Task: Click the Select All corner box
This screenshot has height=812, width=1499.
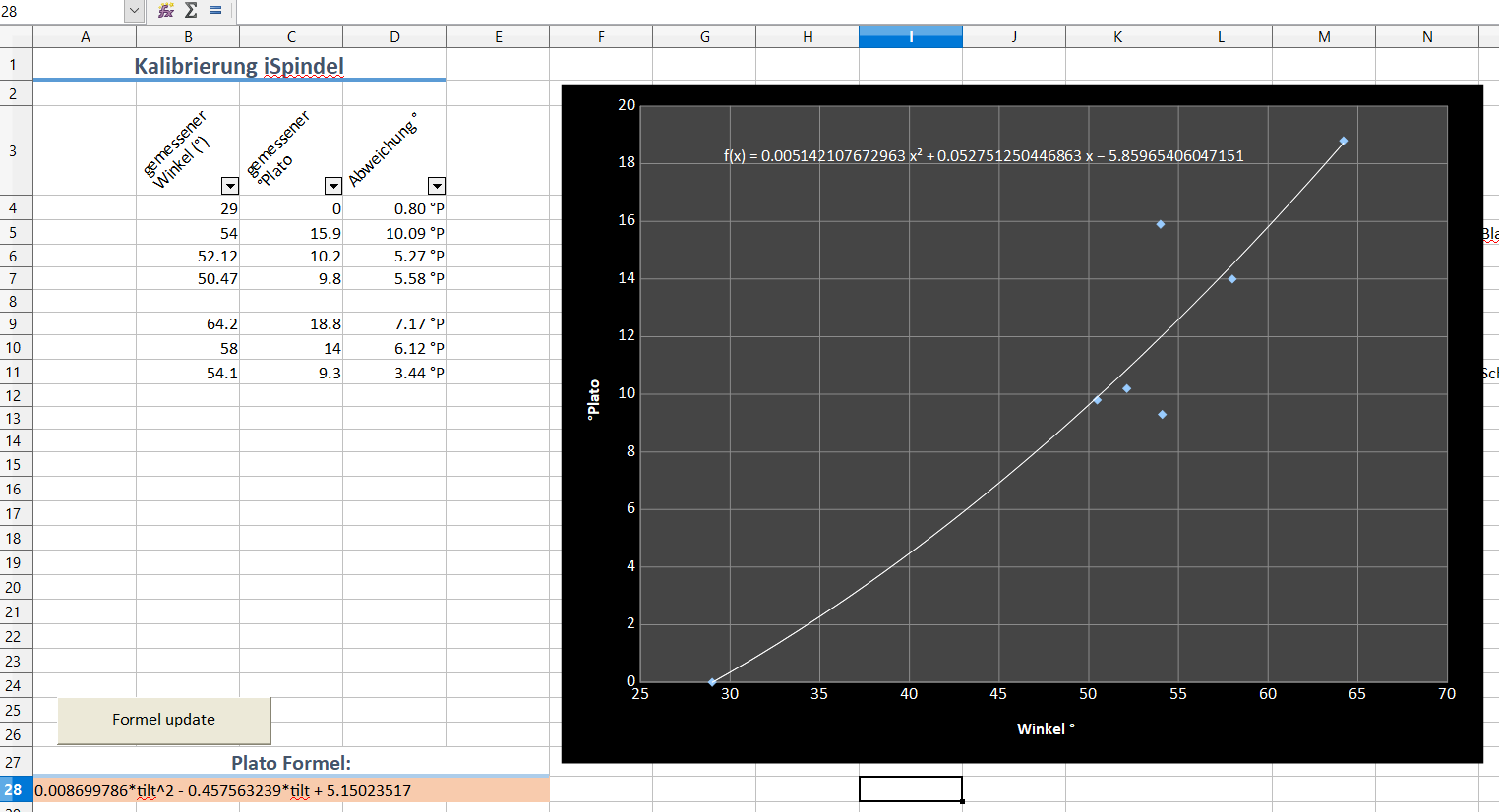Action: (x=16, y=37)
